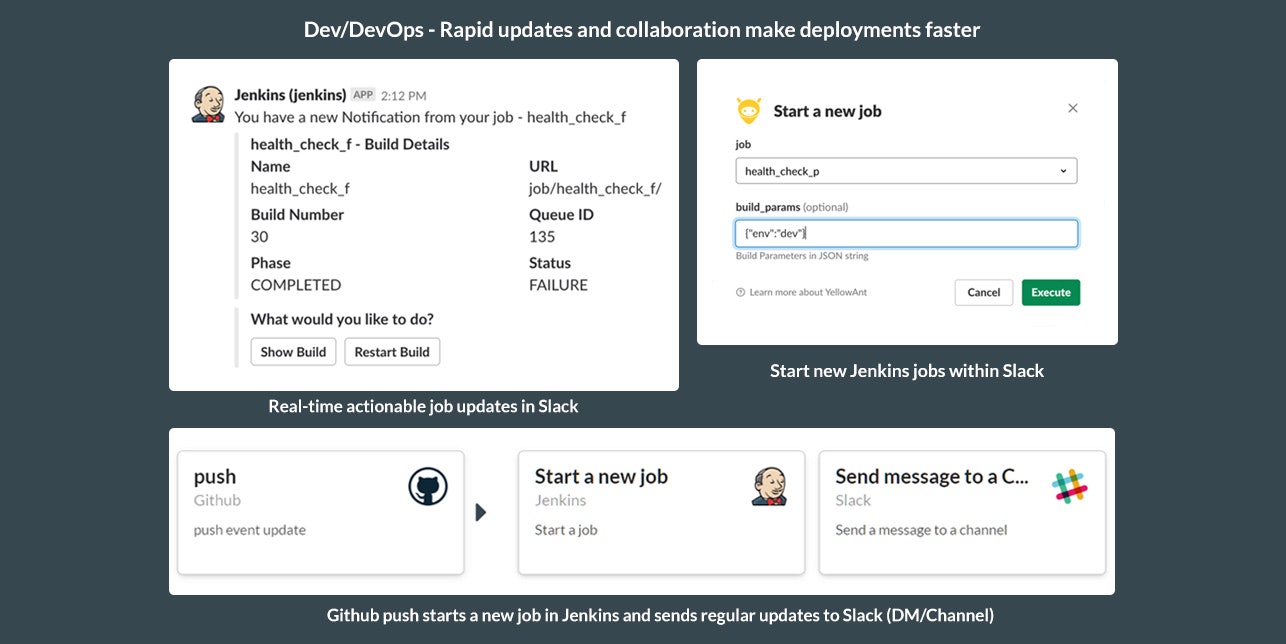Execute the new Jenkins job
This screenshot has height=644, width=1286.
[x=1050, y=292]
